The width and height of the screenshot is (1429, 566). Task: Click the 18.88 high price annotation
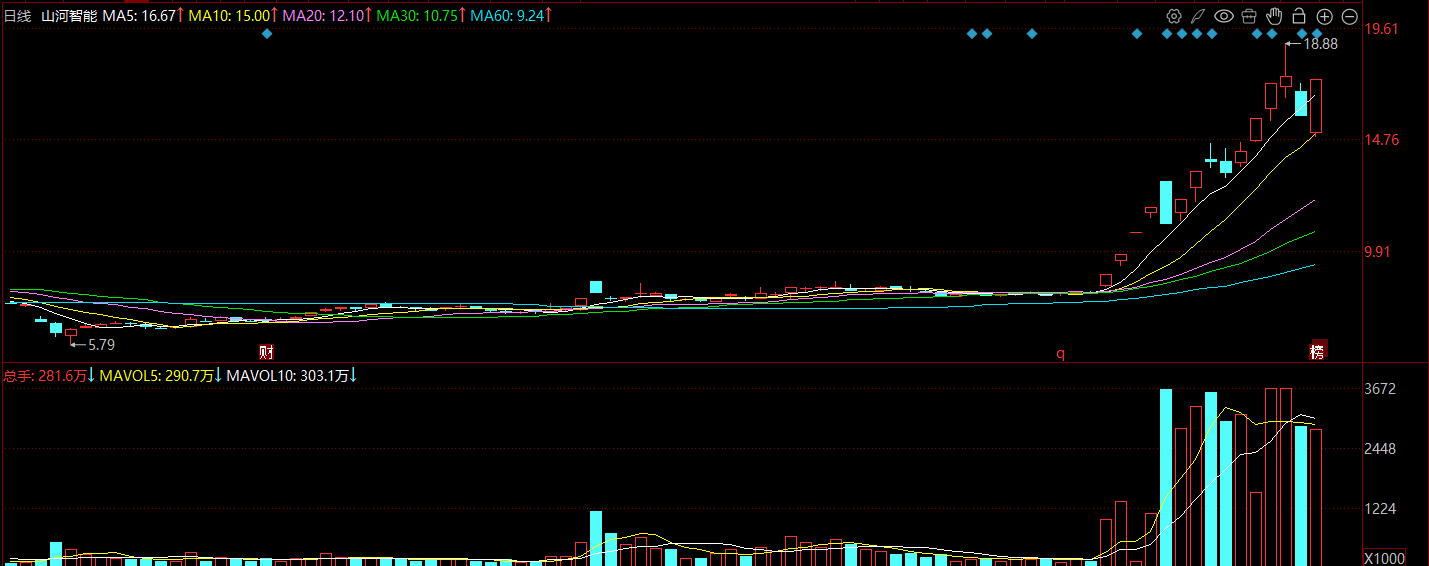tap(1320, 44)
